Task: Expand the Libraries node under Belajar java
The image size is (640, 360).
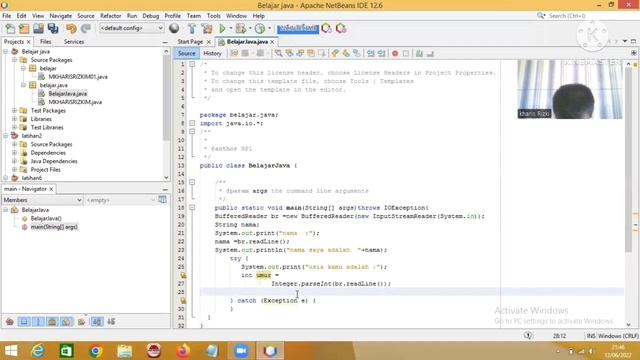Action: coord(15,119)
